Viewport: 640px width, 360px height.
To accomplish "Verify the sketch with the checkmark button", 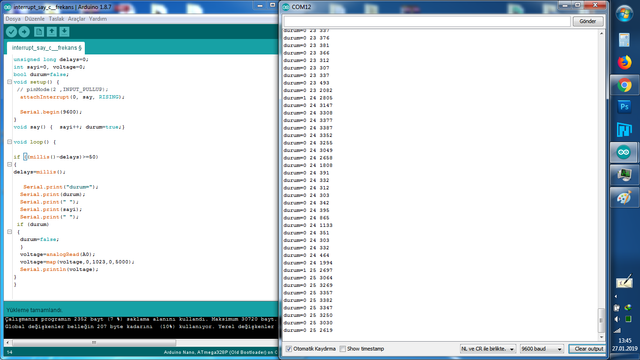I will (11, 31).
